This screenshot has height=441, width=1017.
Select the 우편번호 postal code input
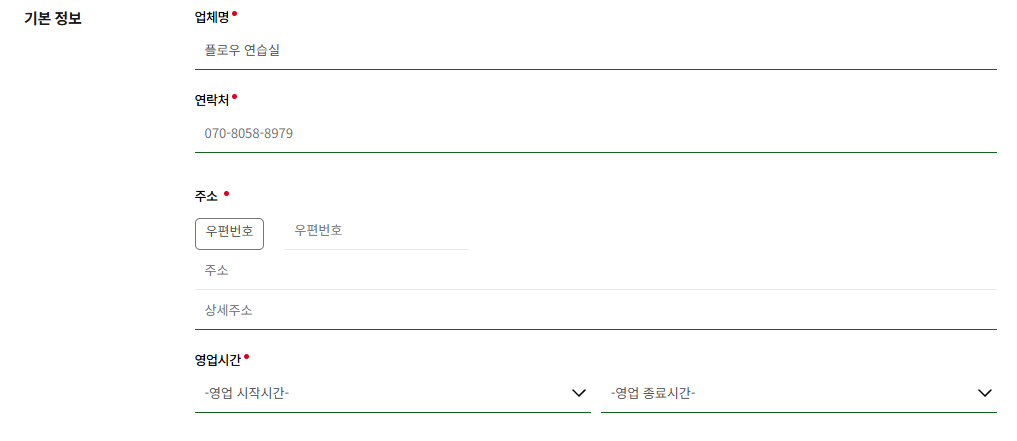click(376, 231)
